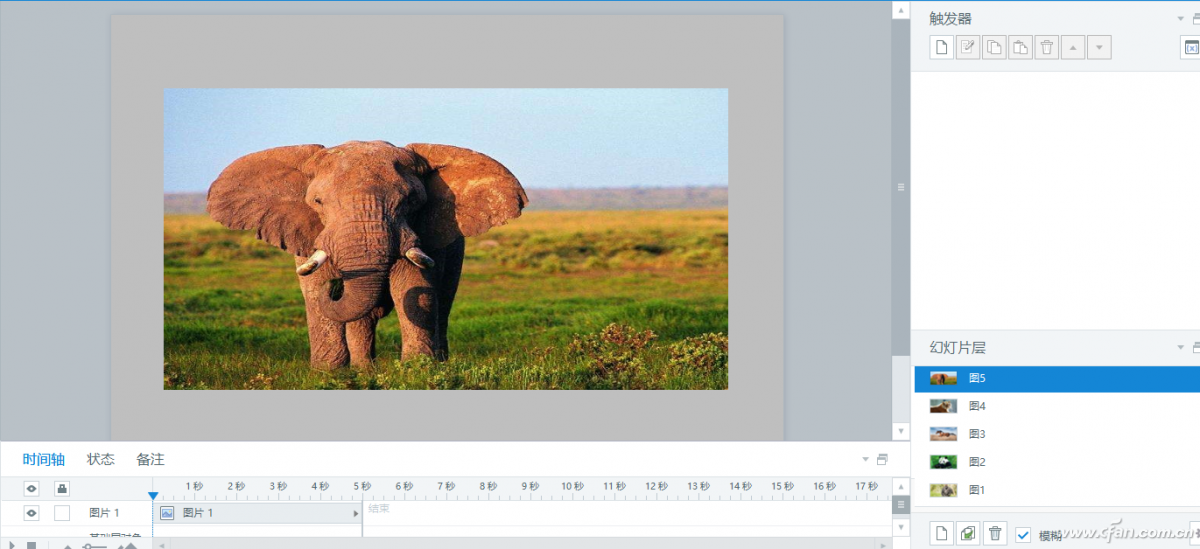Click the timeline playhead marker
This screenshot has height=549, width=1200.
153,495
